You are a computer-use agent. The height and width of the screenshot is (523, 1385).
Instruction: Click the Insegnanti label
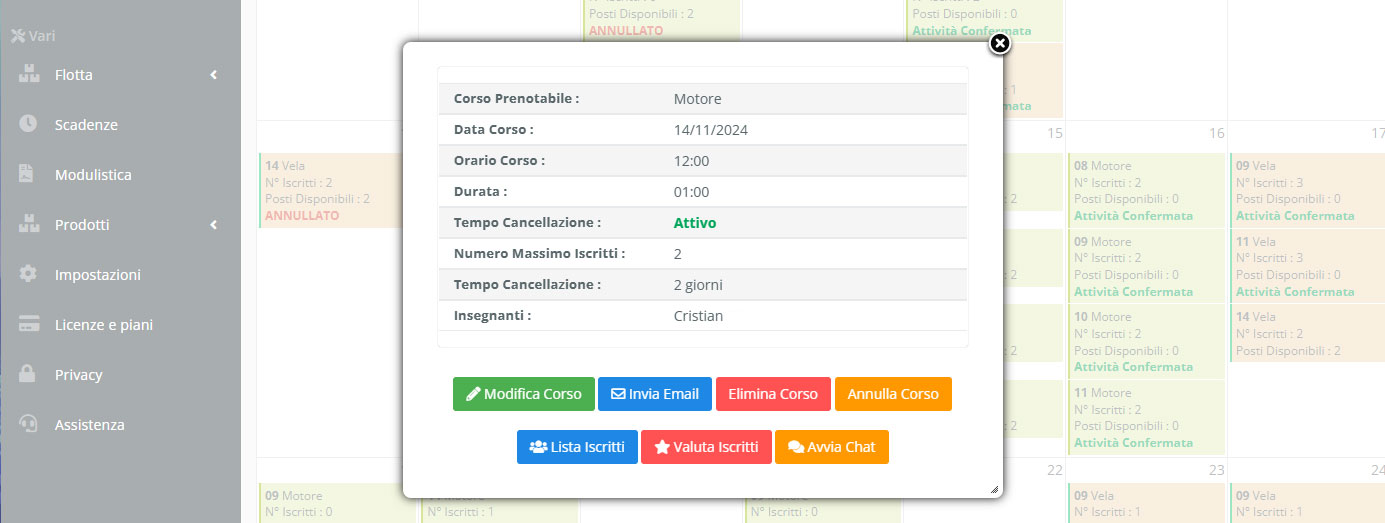[492, 316]
